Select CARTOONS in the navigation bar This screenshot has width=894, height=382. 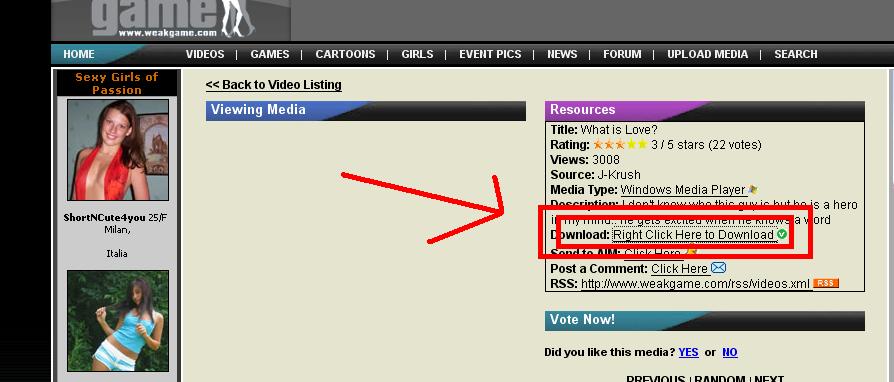point(345,54)
